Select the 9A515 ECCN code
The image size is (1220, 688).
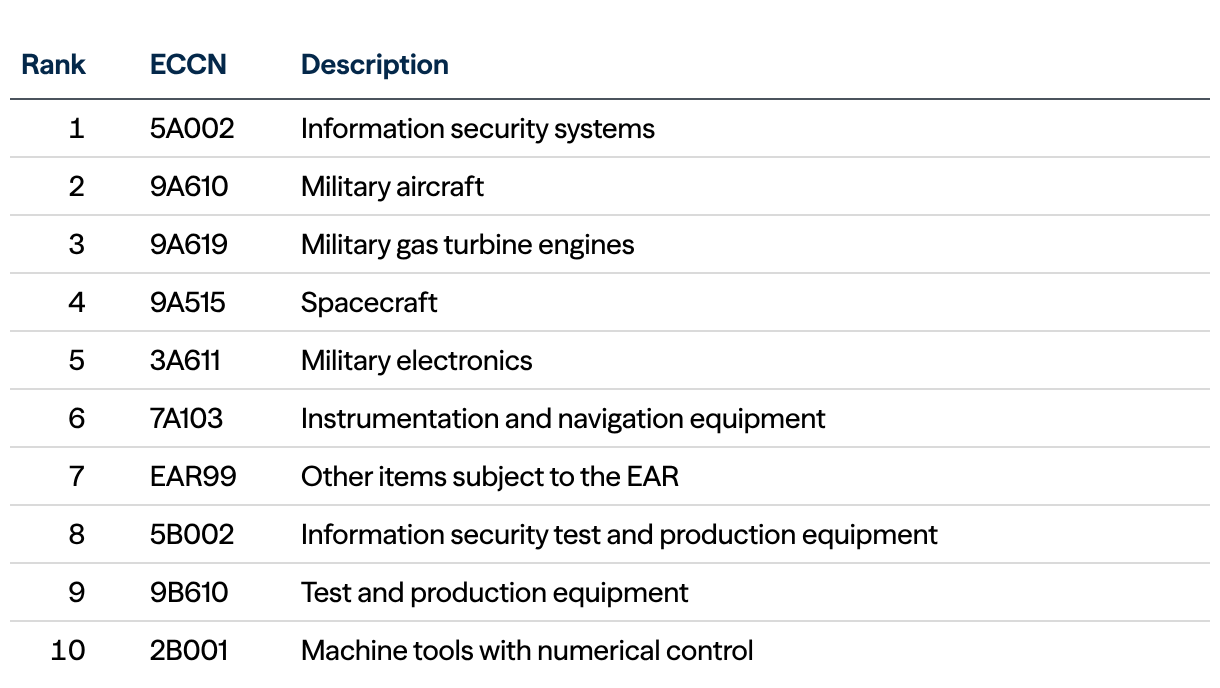point(188,303)
